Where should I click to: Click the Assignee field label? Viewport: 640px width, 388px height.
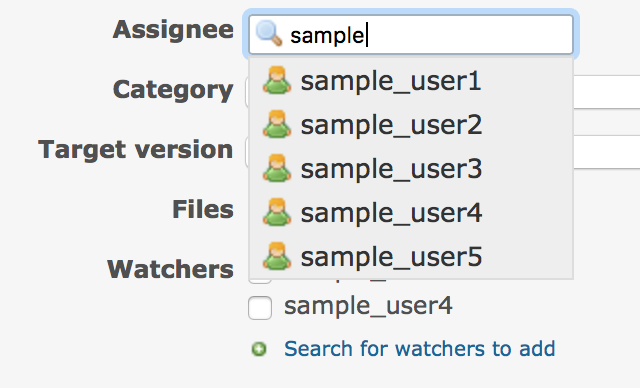173,30
